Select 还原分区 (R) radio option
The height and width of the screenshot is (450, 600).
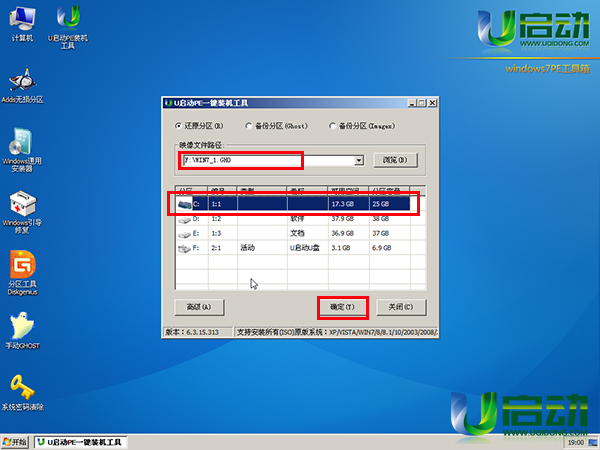coord(199,126)
